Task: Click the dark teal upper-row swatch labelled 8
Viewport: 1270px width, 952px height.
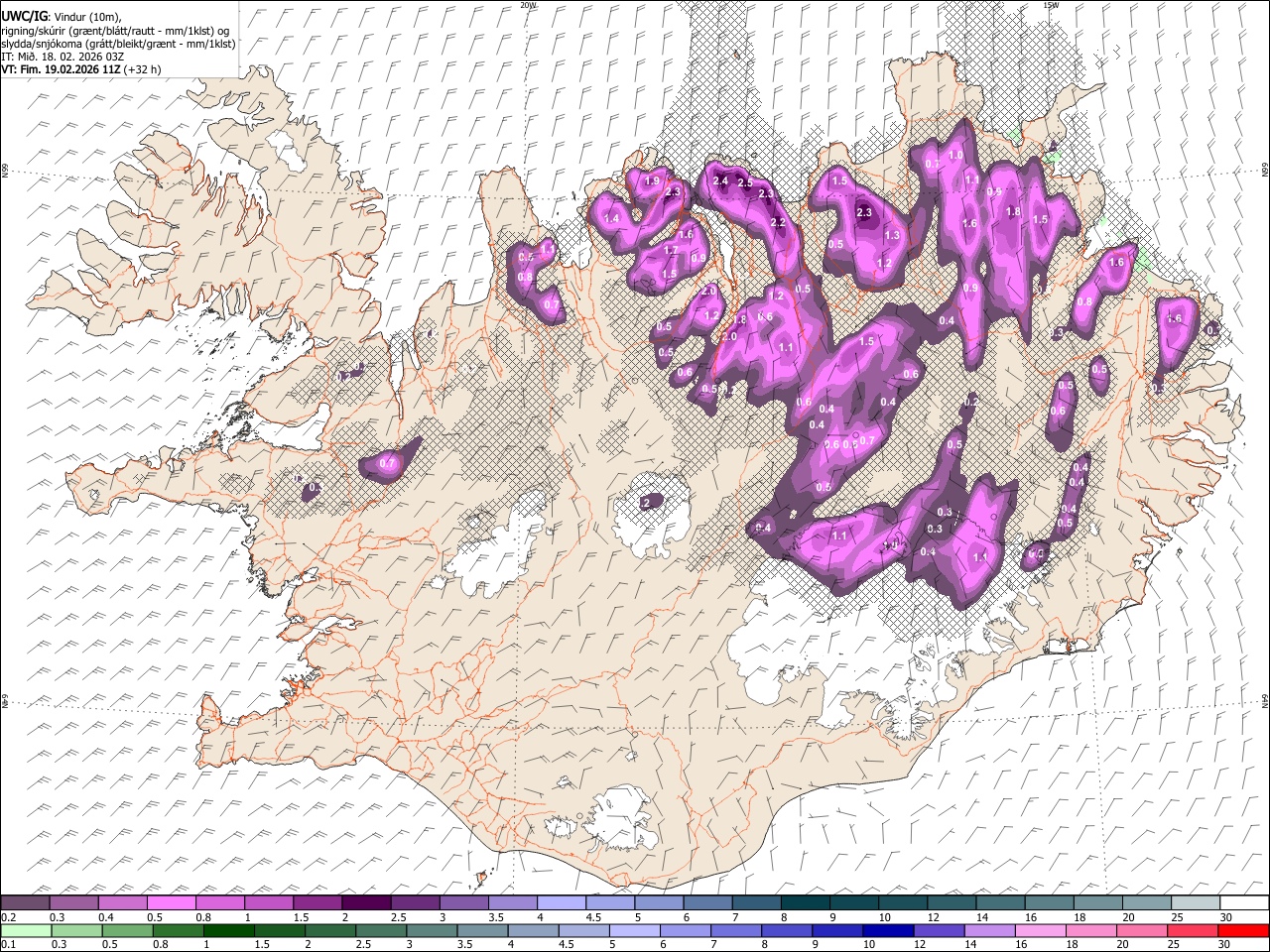Action: point(804,903)
